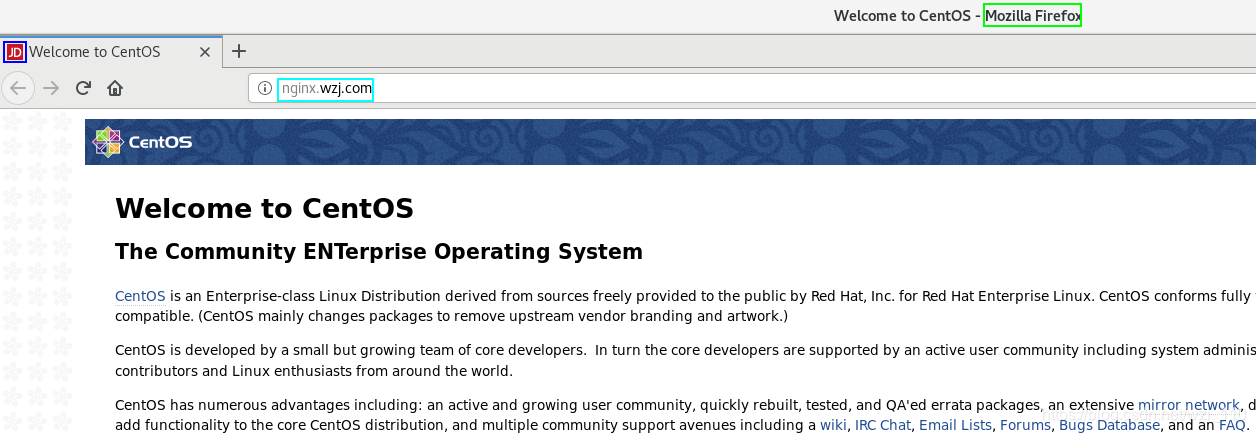Click the Welcome to CentOS heading
1256x433 pixels.
(x=264, y=208)
